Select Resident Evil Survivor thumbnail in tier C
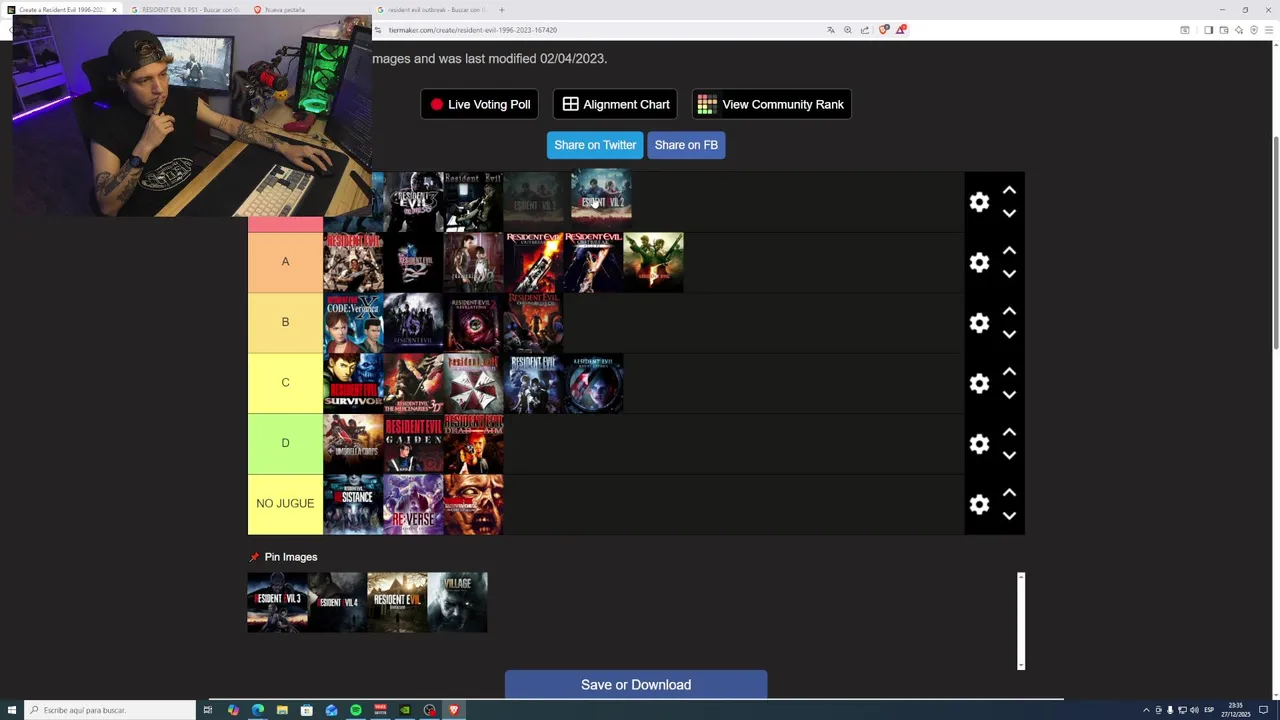Viewport: 1280px width, 720px height. pyautogui.click(x=353, y=383)
